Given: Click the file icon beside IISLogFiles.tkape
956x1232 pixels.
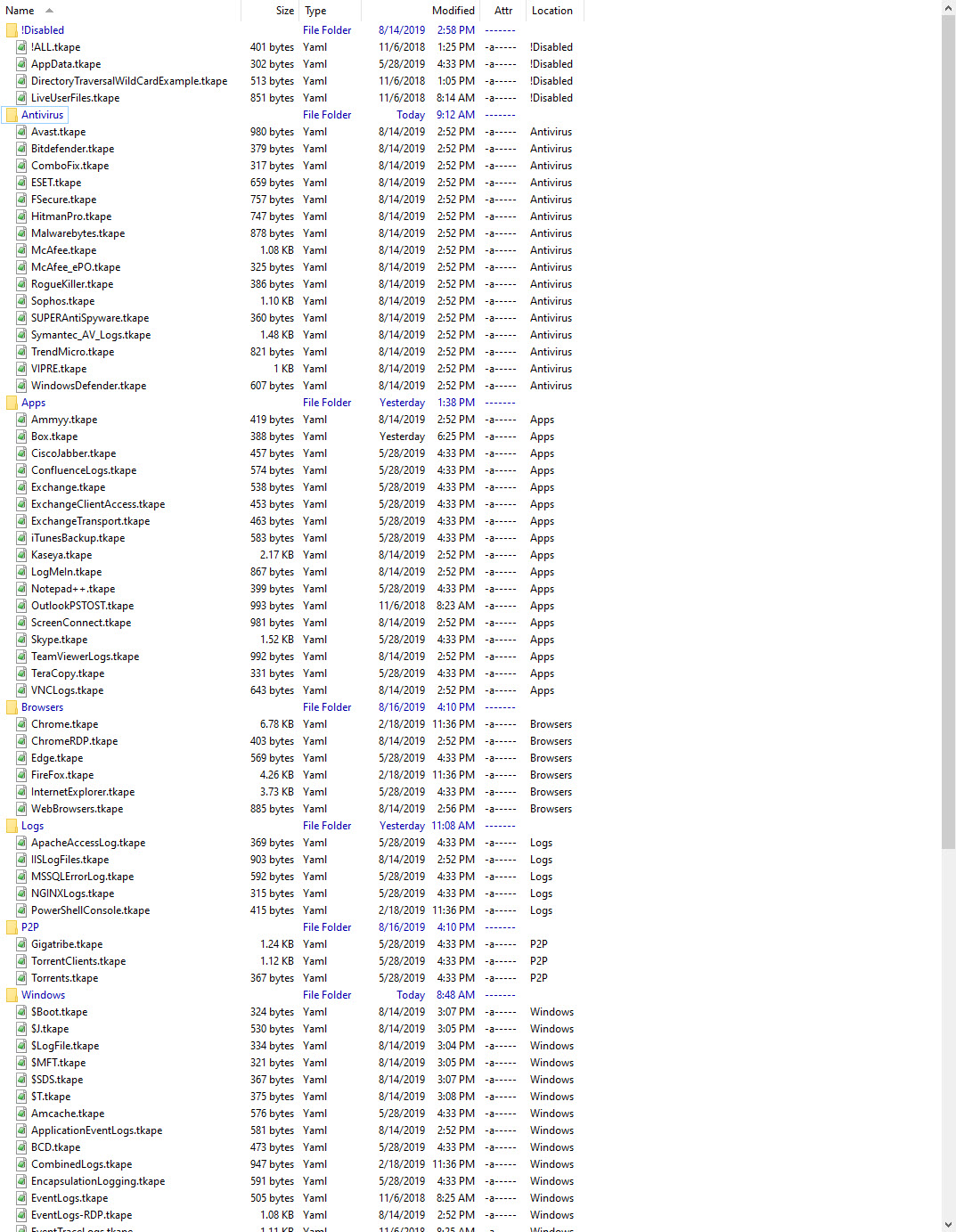Looking at the screenshot, I should click(x=21, y=860).
